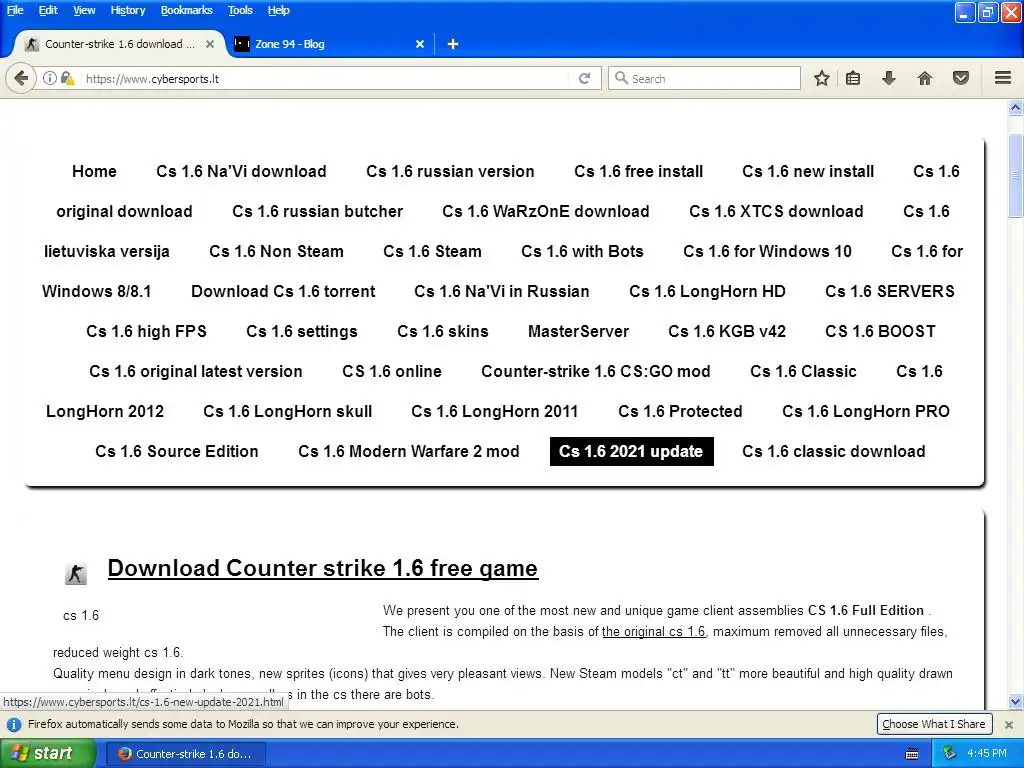Open insecure connection padlock warning icon
The height and width of the screenshot is (768, 1024).
[x=67, y=78]
